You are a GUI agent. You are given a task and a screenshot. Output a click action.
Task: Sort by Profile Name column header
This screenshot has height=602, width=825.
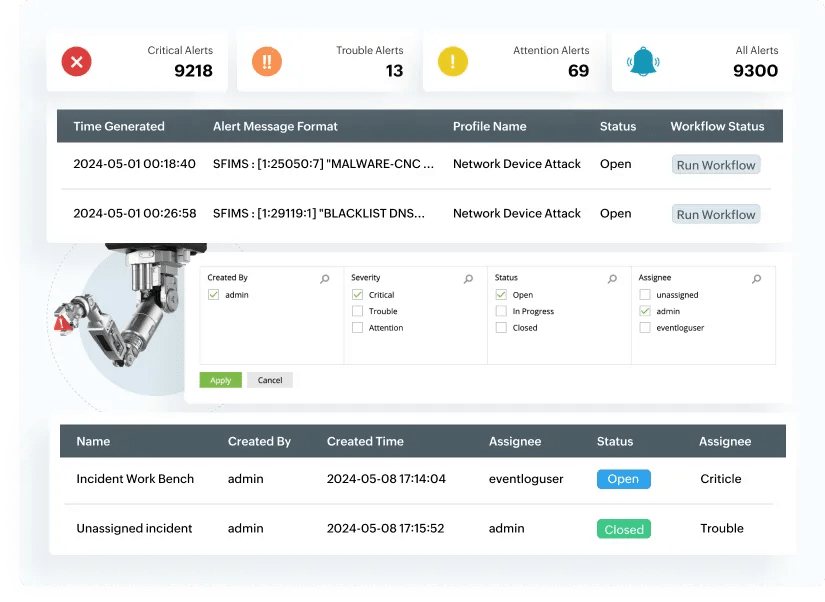tap(489, 126)
